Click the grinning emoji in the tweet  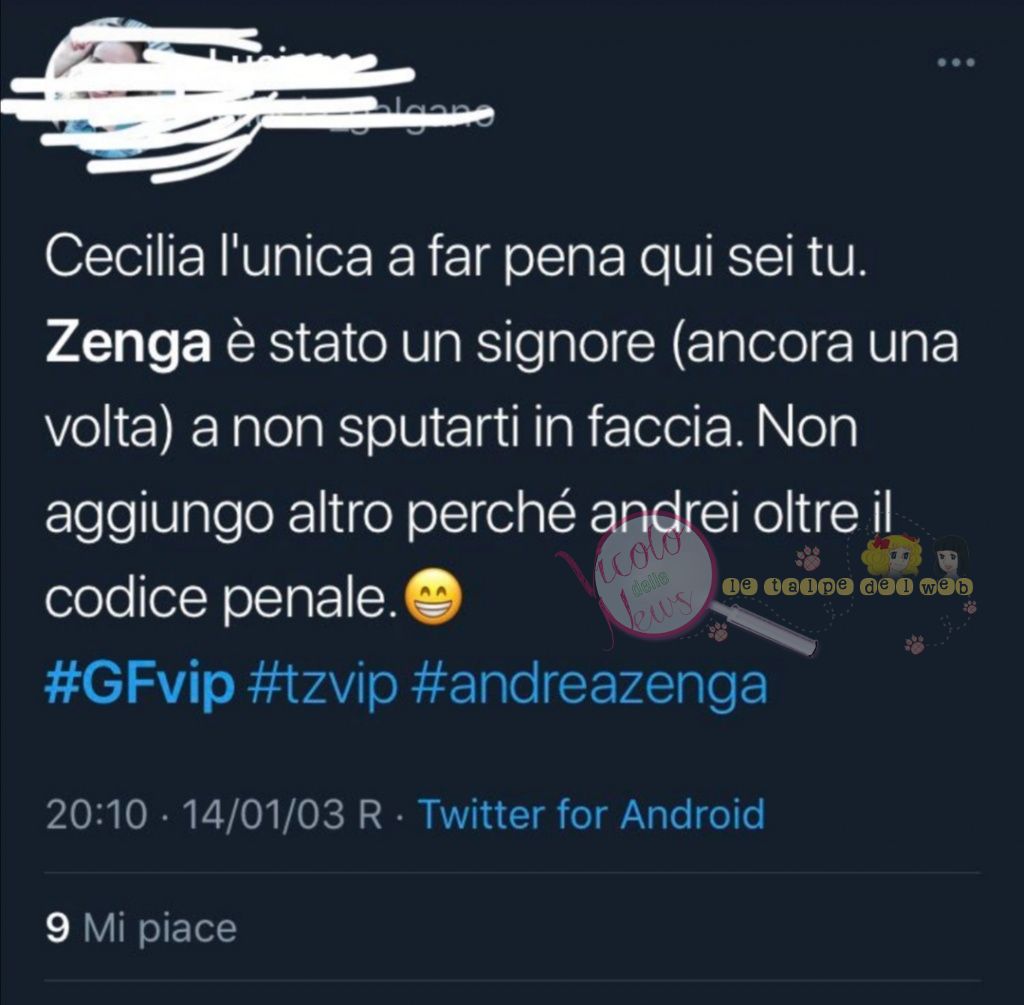[434, 597]
